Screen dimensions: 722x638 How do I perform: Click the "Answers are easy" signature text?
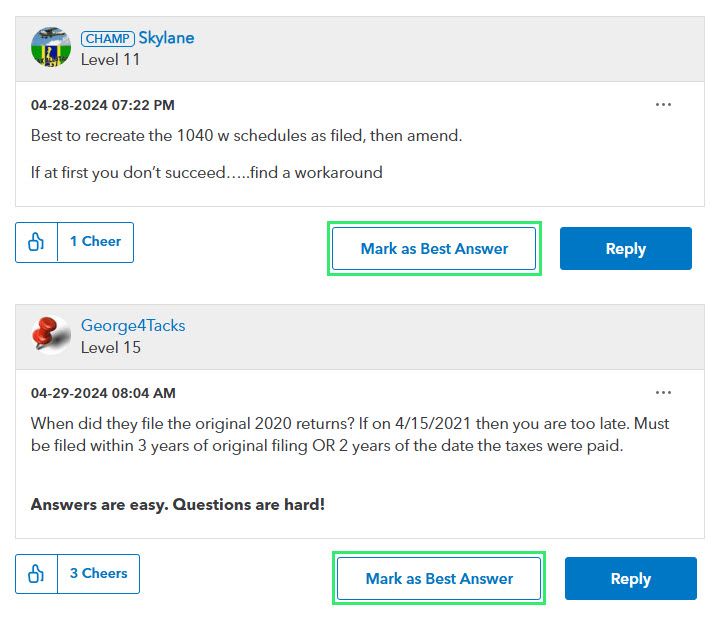pos(178,504)
